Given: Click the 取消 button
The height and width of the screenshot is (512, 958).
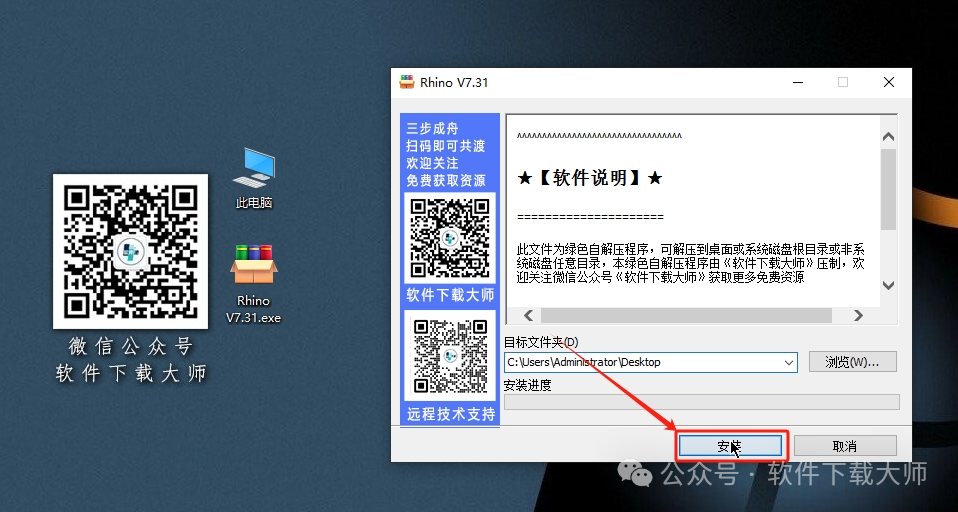Looking at the screenshot, I should click(x=845, y=447).
